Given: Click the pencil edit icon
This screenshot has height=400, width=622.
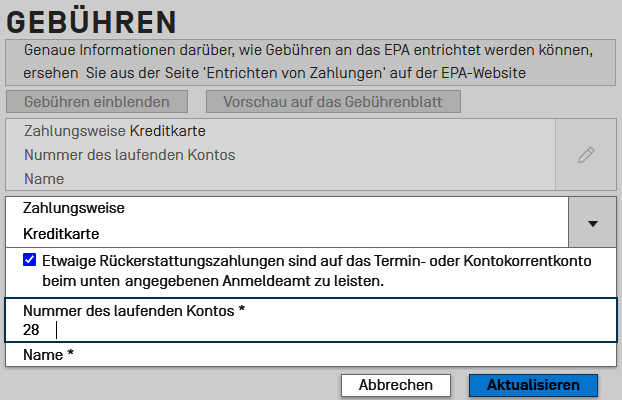Looking at the screenshot, I should [x=586, y=155].
